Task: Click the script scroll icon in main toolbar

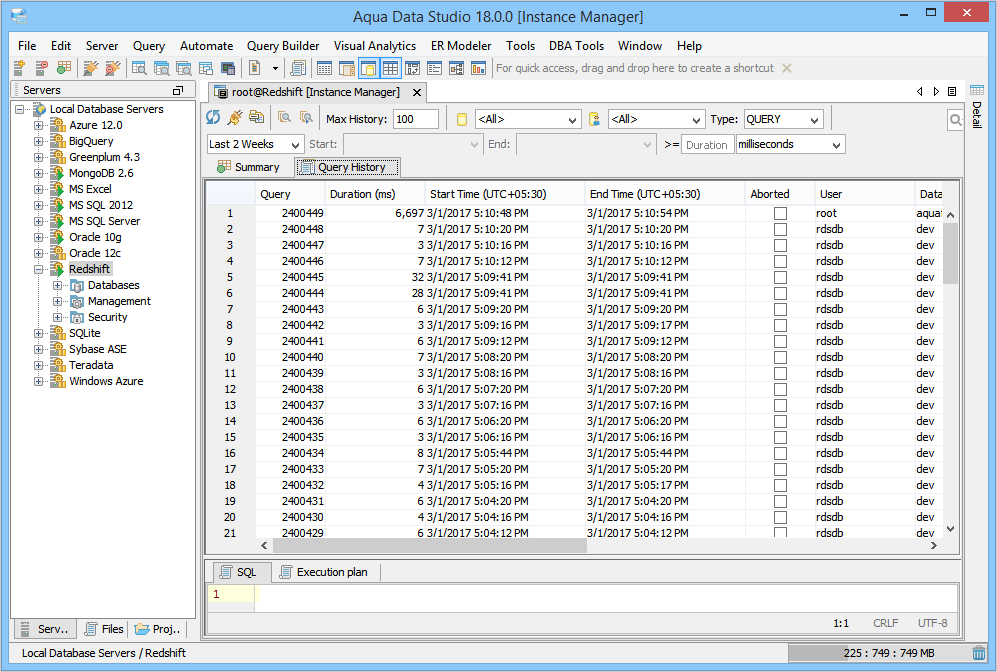Action: pos(298,68)
